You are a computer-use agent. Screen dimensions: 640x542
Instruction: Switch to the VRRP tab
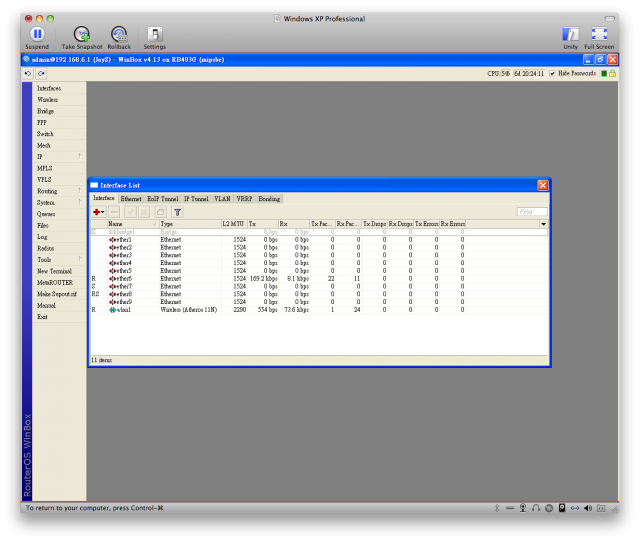[x=244, y=199]
